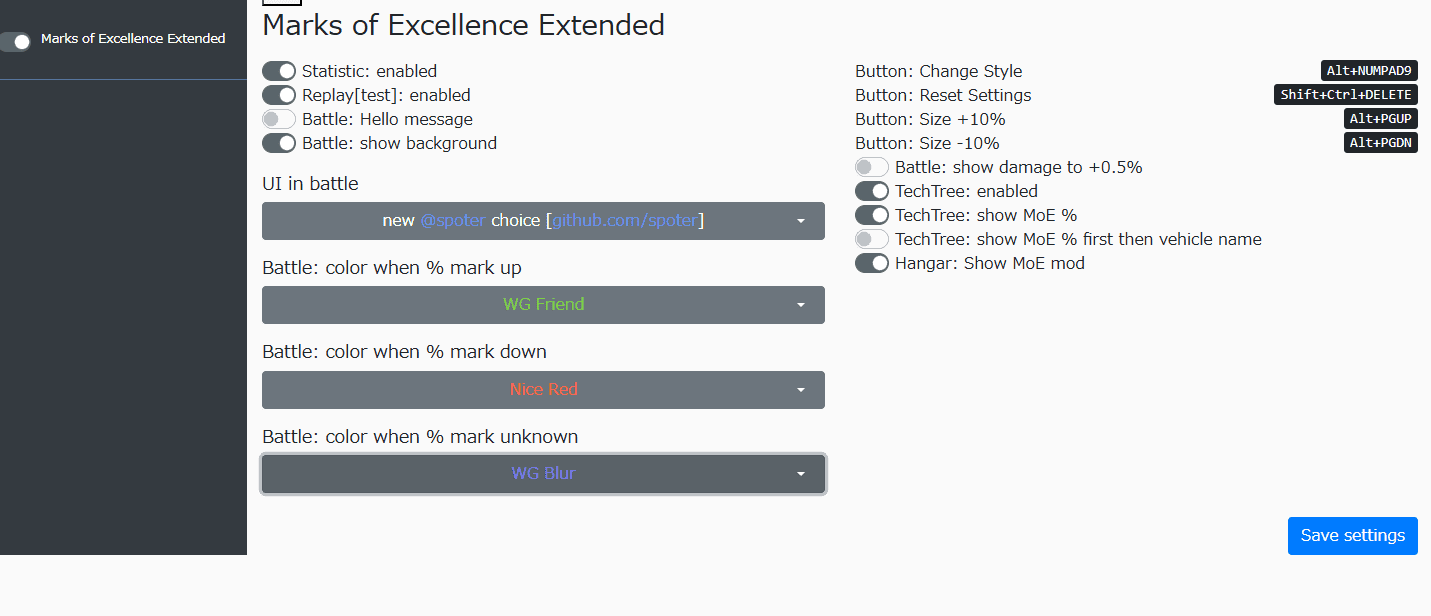The image size is (1431, 616).
Task: Toggle the Statistic enabled switch
Action: click(x=279, y=71)
